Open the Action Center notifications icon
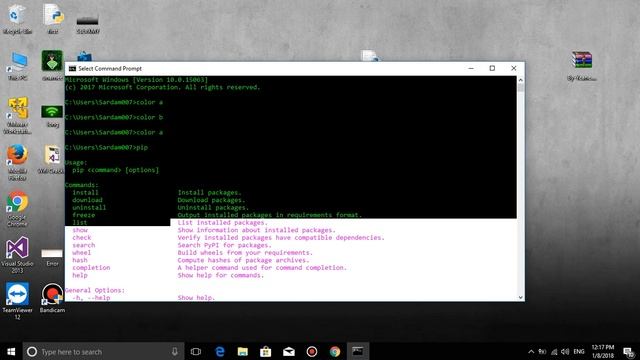Image resolution: width=640 pixels, height=360 pixels. [x=628, y=351]
